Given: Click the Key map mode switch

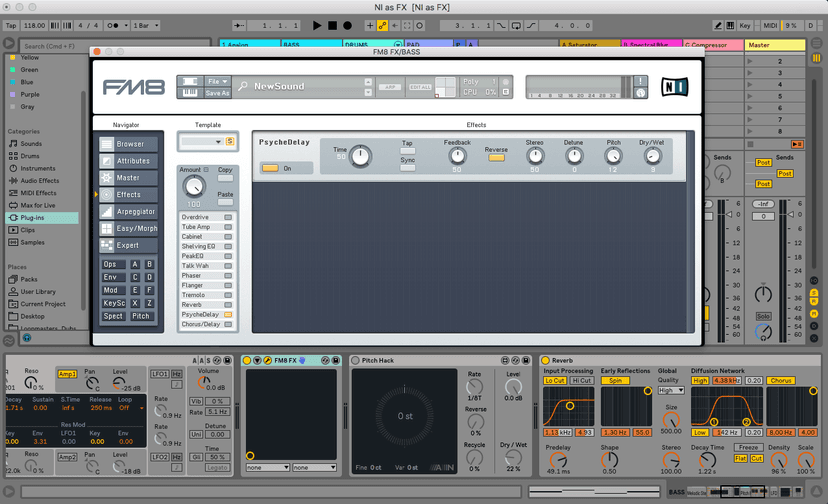Looking at the screenshot, I should pyautogui.click(x=745, y=25).
